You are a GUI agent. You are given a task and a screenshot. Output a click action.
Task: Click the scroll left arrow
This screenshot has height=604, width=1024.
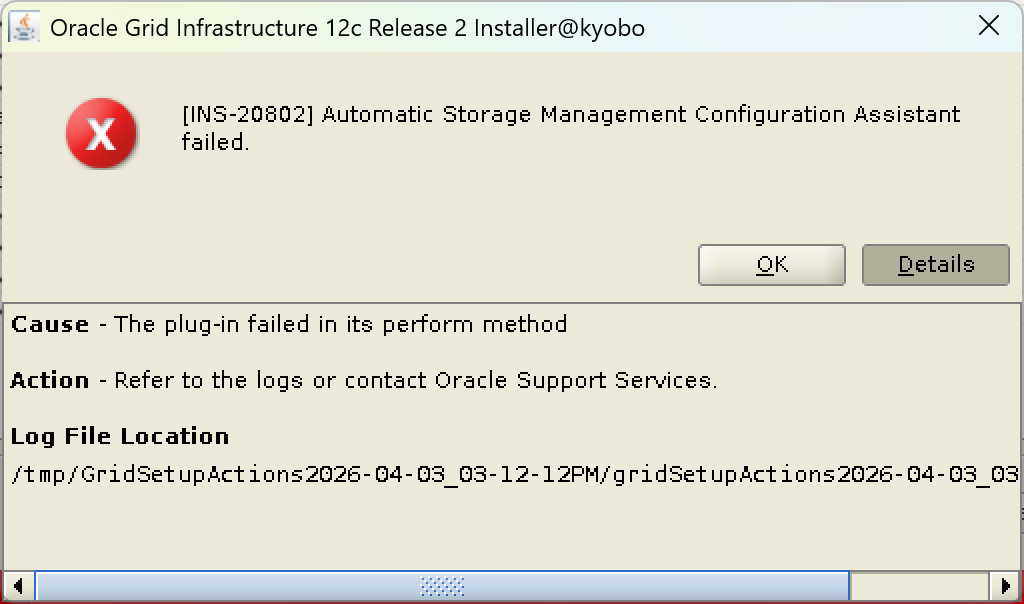click(19, 585)
